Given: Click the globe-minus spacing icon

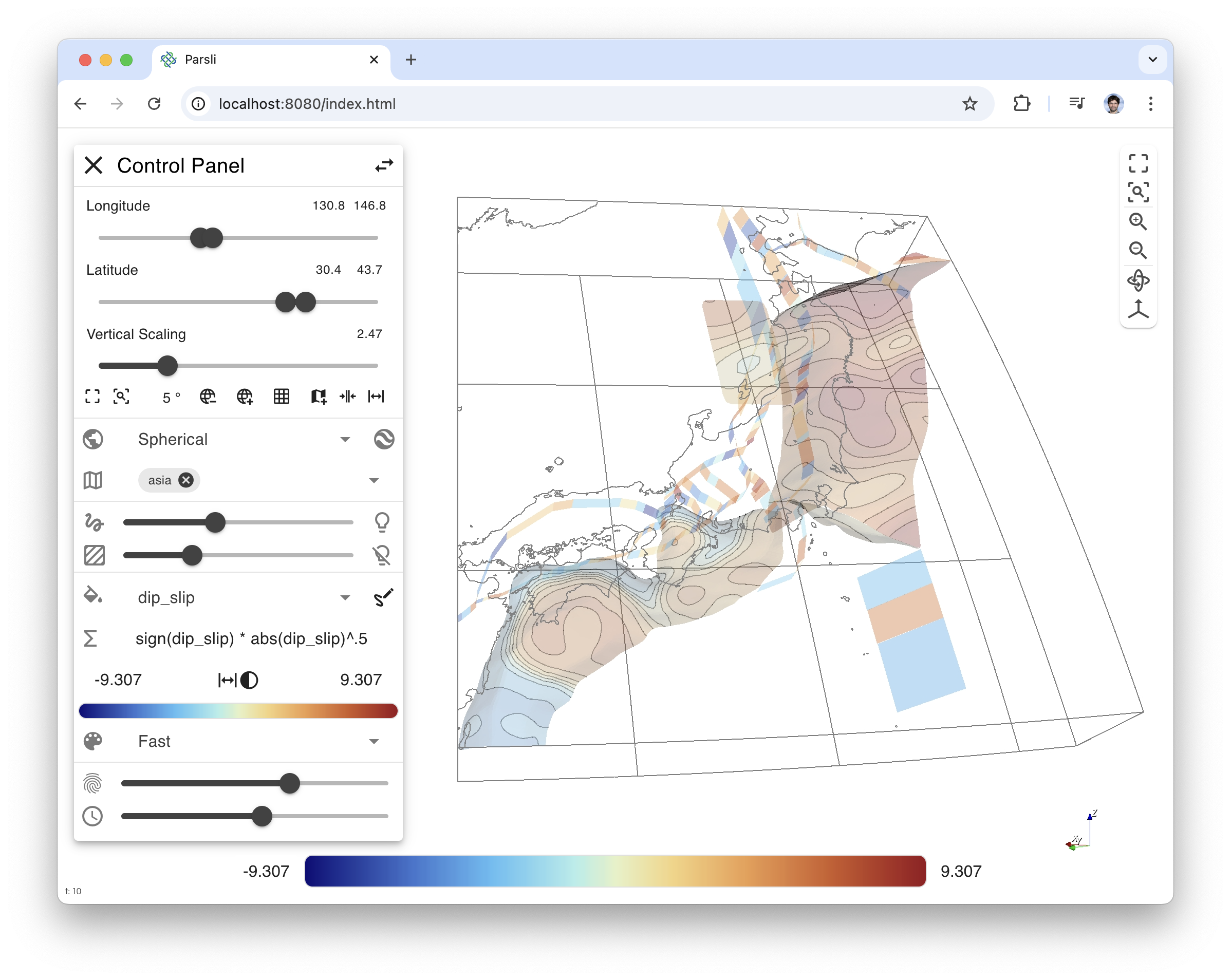Looking at the screenshot, I should (208, 396).
